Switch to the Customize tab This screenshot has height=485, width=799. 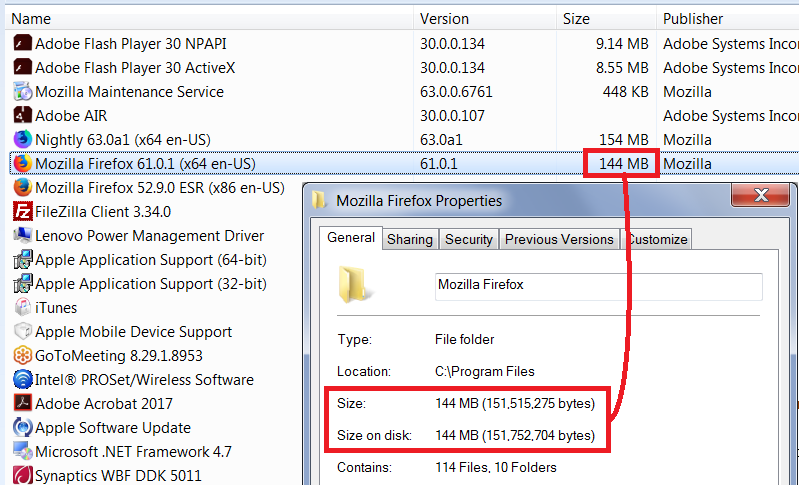pyautogui.click(x=657, y=239)
